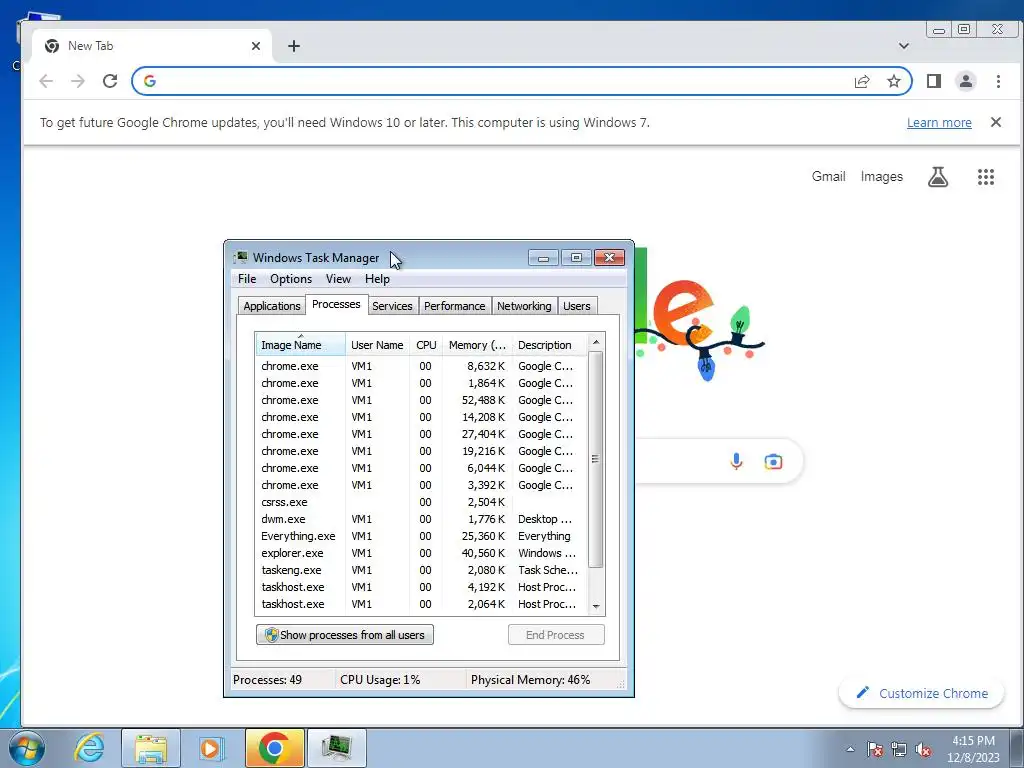Image resolution: width=1024 pixels, height=768 pixels.
Task: Open the Gmail link
Action: pos(828,176)
